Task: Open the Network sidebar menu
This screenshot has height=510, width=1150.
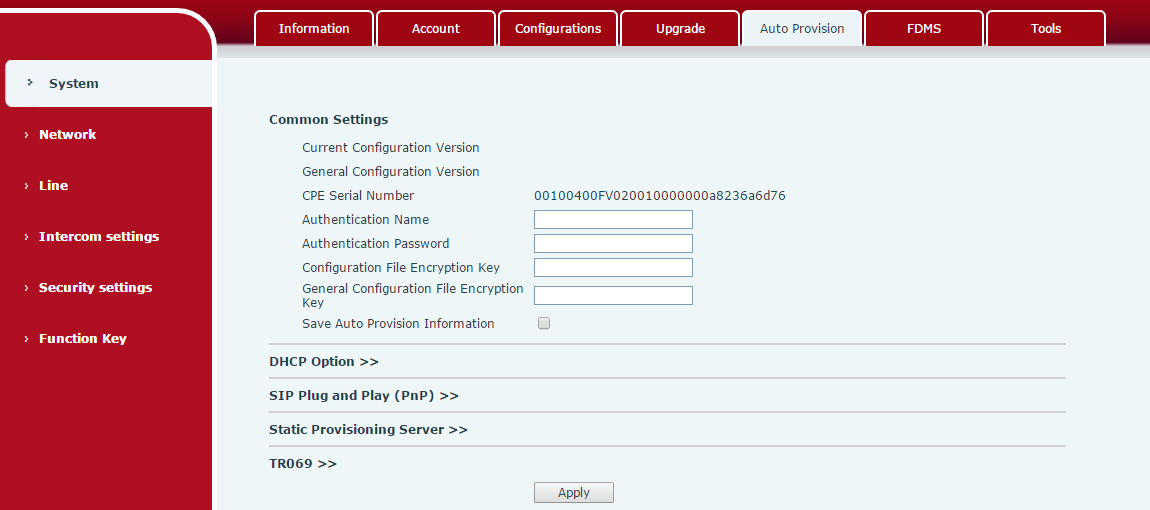Action: 67,135
